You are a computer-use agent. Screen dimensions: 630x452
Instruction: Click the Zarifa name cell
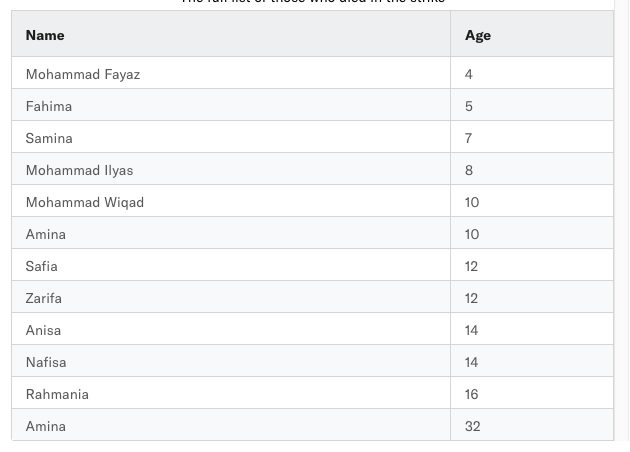tap(231, 297)
